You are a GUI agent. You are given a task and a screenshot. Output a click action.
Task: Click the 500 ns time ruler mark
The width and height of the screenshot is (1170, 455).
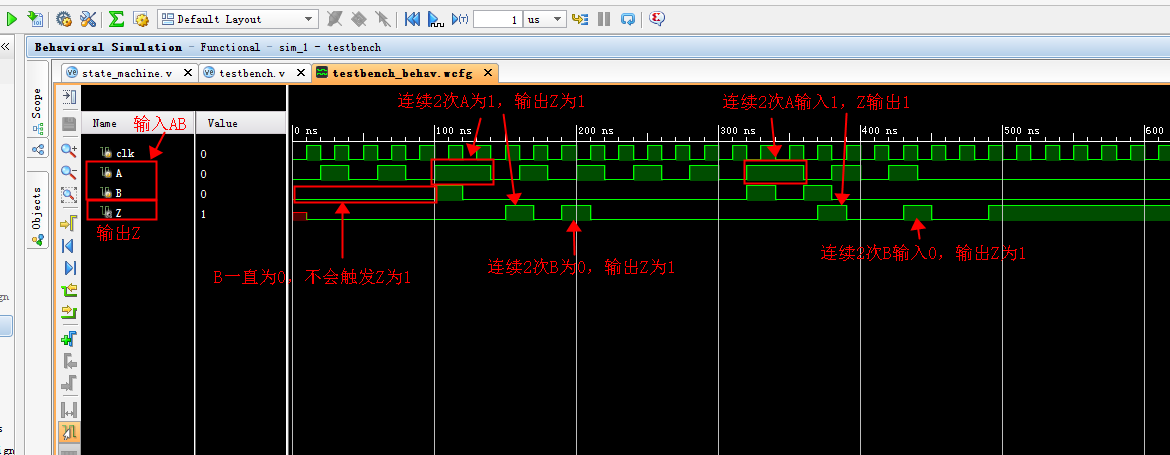pos(1022,131)
